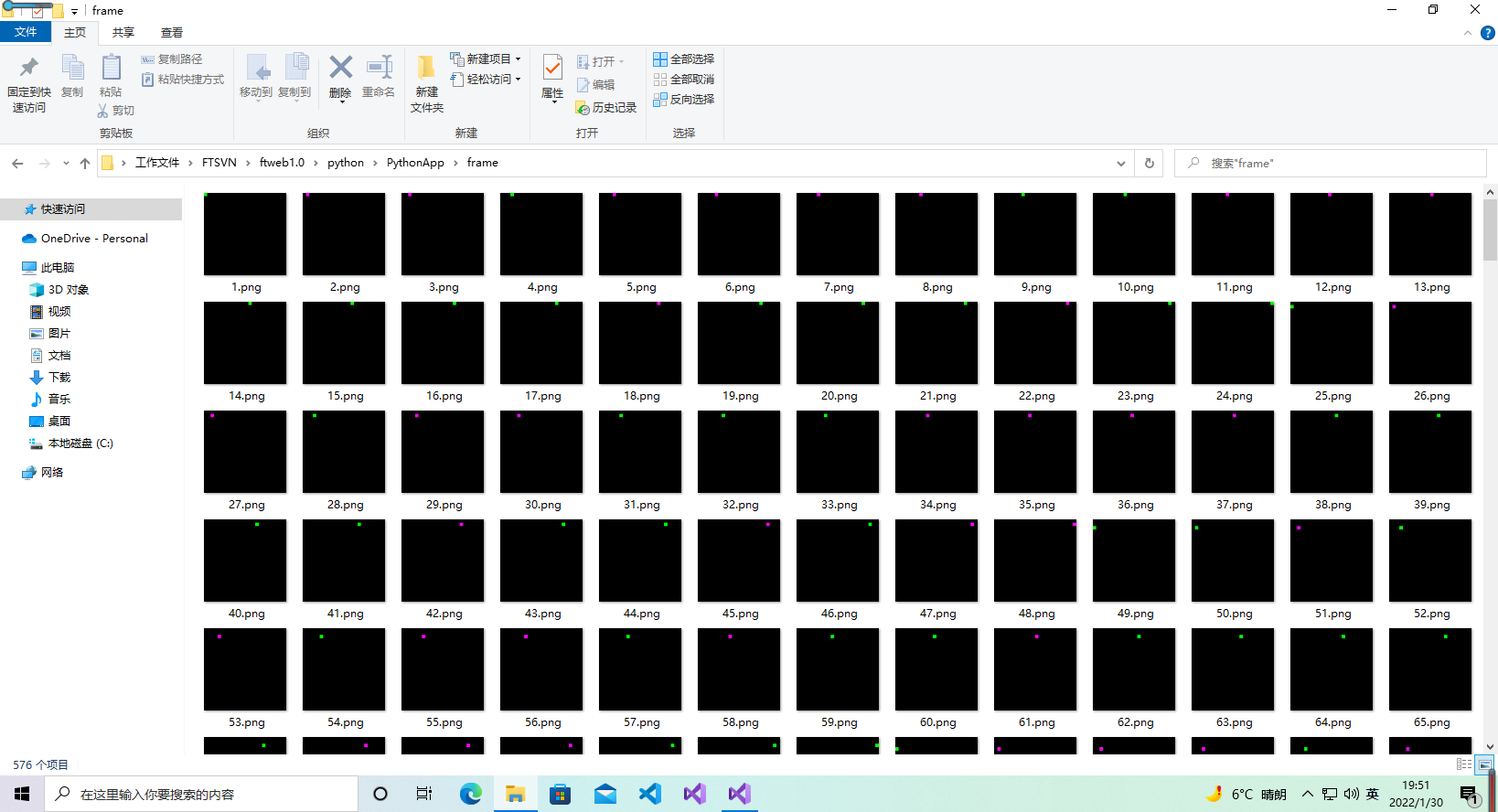The height and width of the screenshot is (812, 1498).
Task: Navigate to PythonApp in breadcrumb
Action: pos(415,163)
